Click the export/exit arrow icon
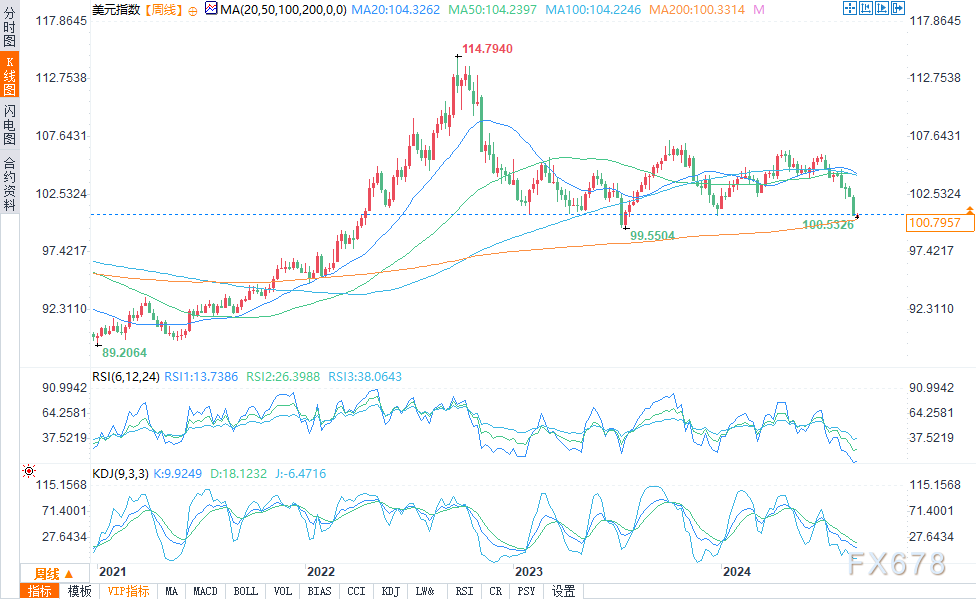This screenshot has width=976, height=599. [x=898, y=8]
